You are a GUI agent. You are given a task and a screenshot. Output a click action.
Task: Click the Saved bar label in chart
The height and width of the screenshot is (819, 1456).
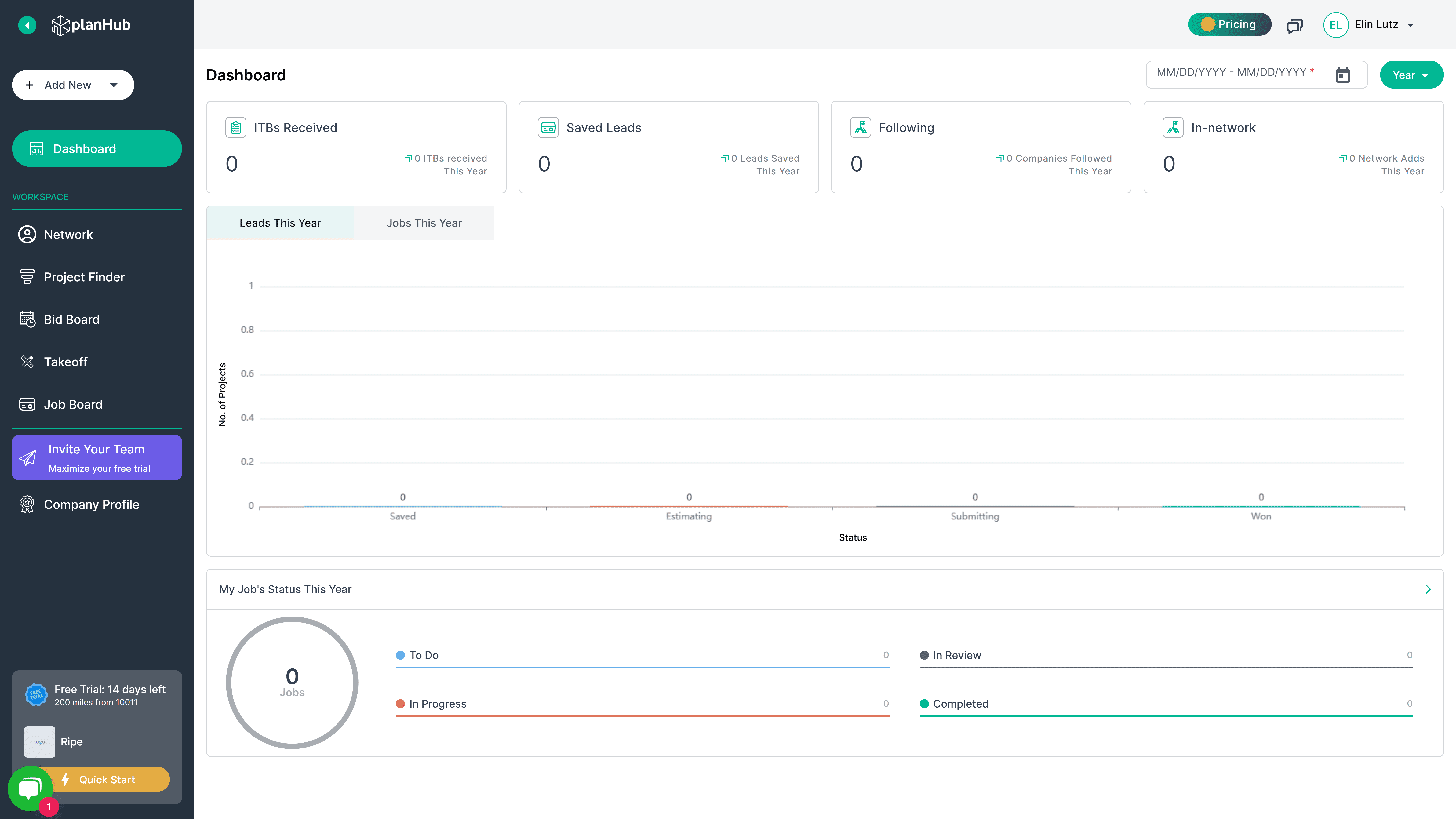tap(402, 516)
